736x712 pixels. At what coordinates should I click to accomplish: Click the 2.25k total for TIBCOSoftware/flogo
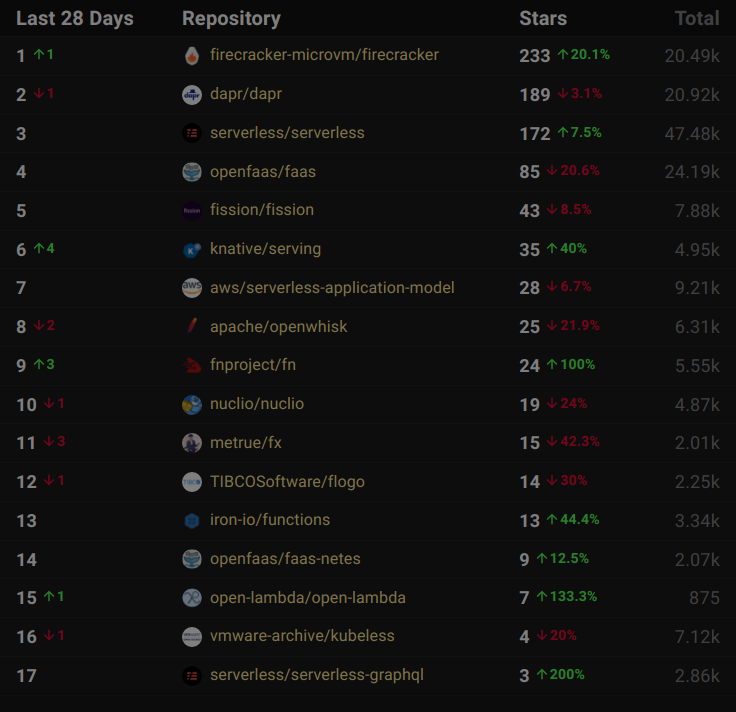[697, 482]
